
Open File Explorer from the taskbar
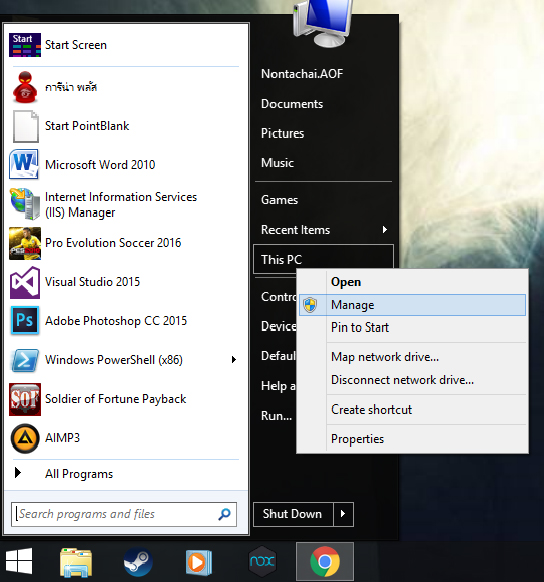(76, 562)
